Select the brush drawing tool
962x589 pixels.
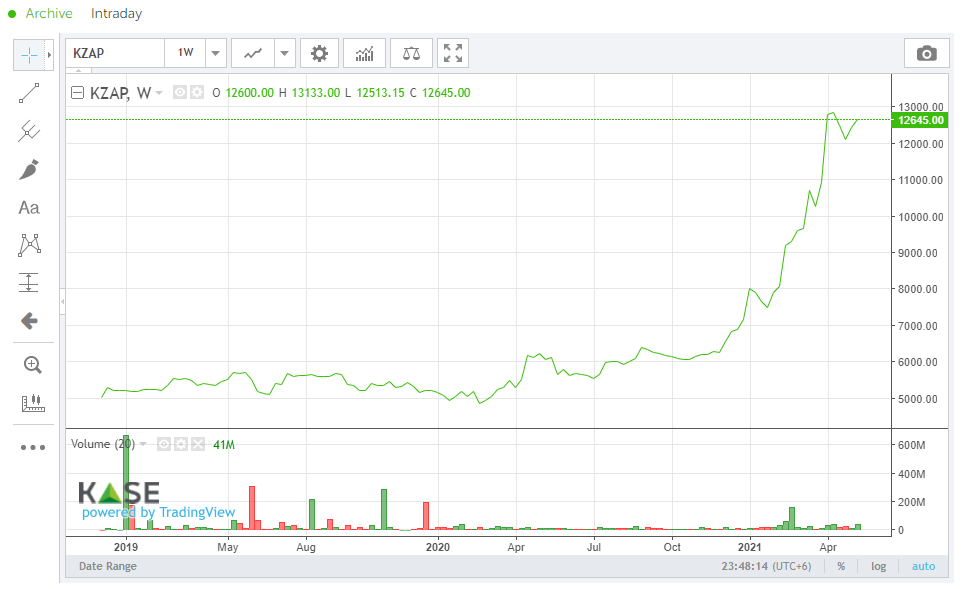(x=29, y=169)
